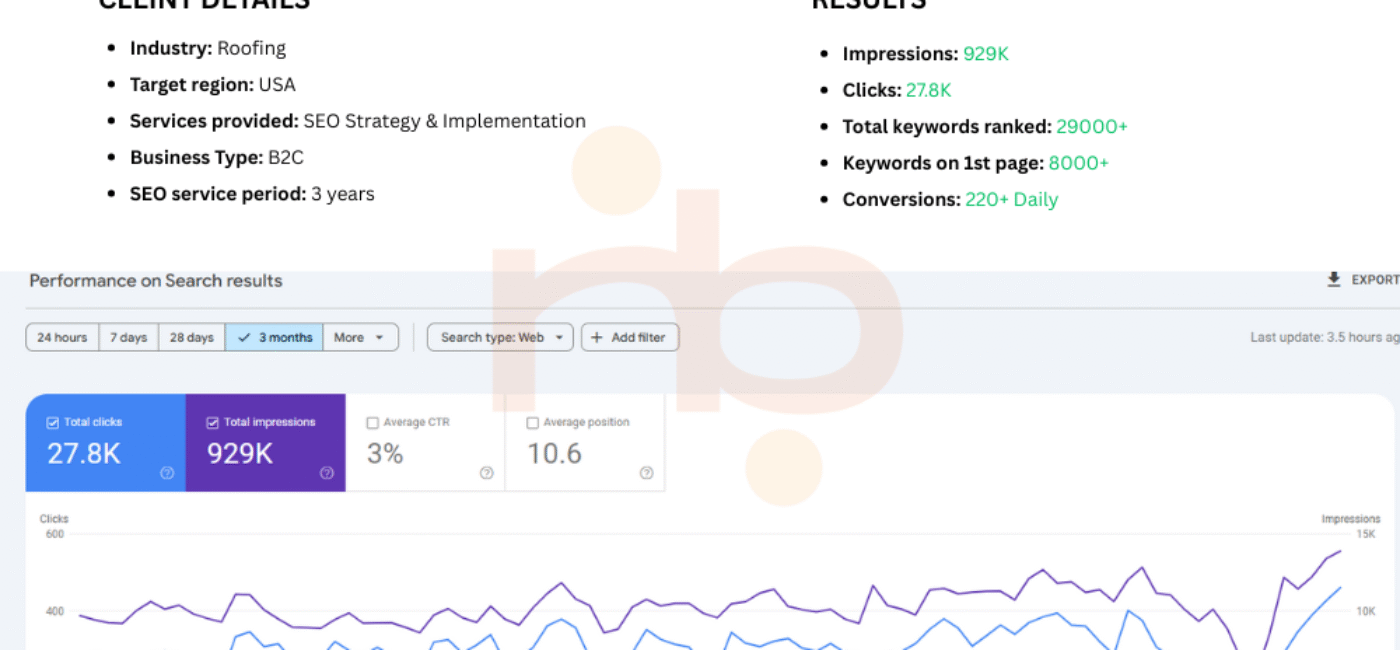This screenshot has height=650, width=1400.
Task: Open help icon on Total clicks card
Action: (167, 473)
